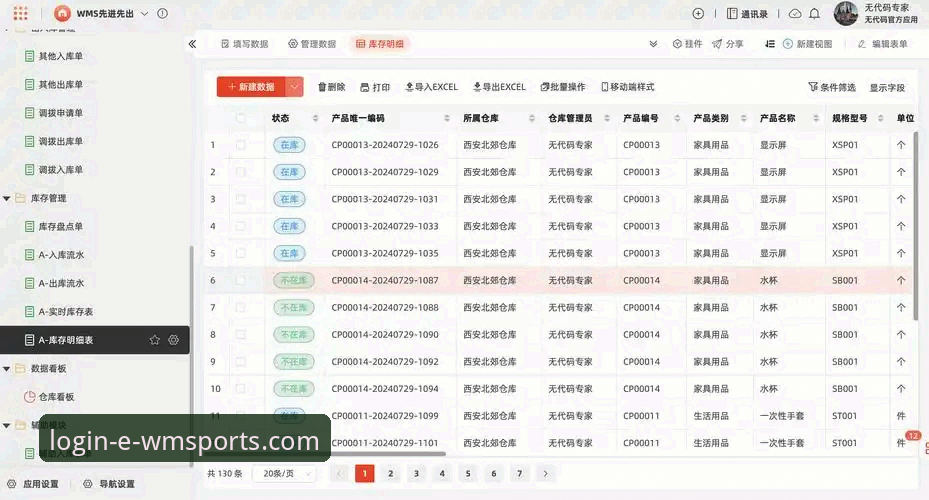Switch to 填写数据 tab

tap(245, 44)
